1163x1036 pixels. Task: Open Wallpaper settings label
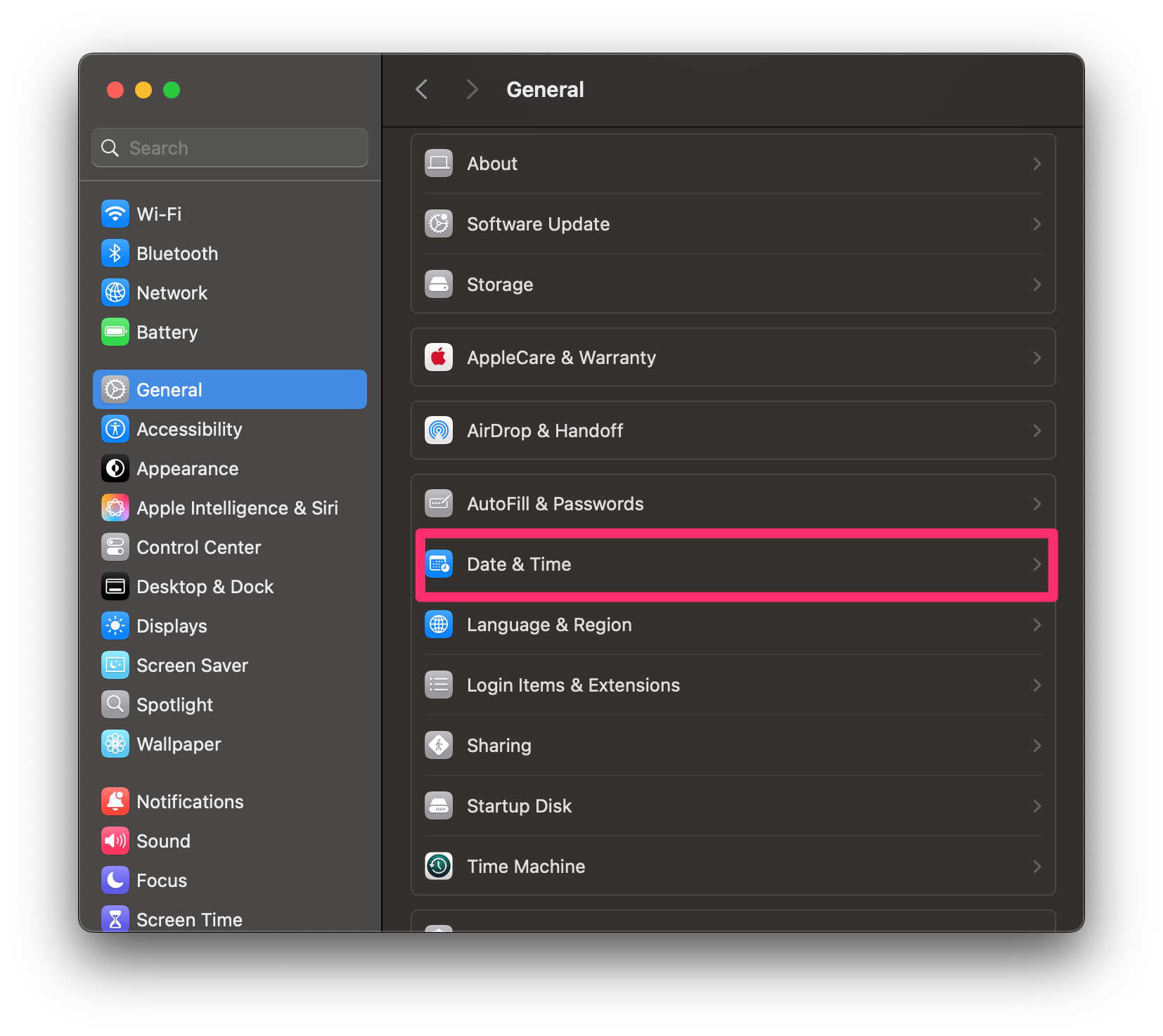pos(179,744)
